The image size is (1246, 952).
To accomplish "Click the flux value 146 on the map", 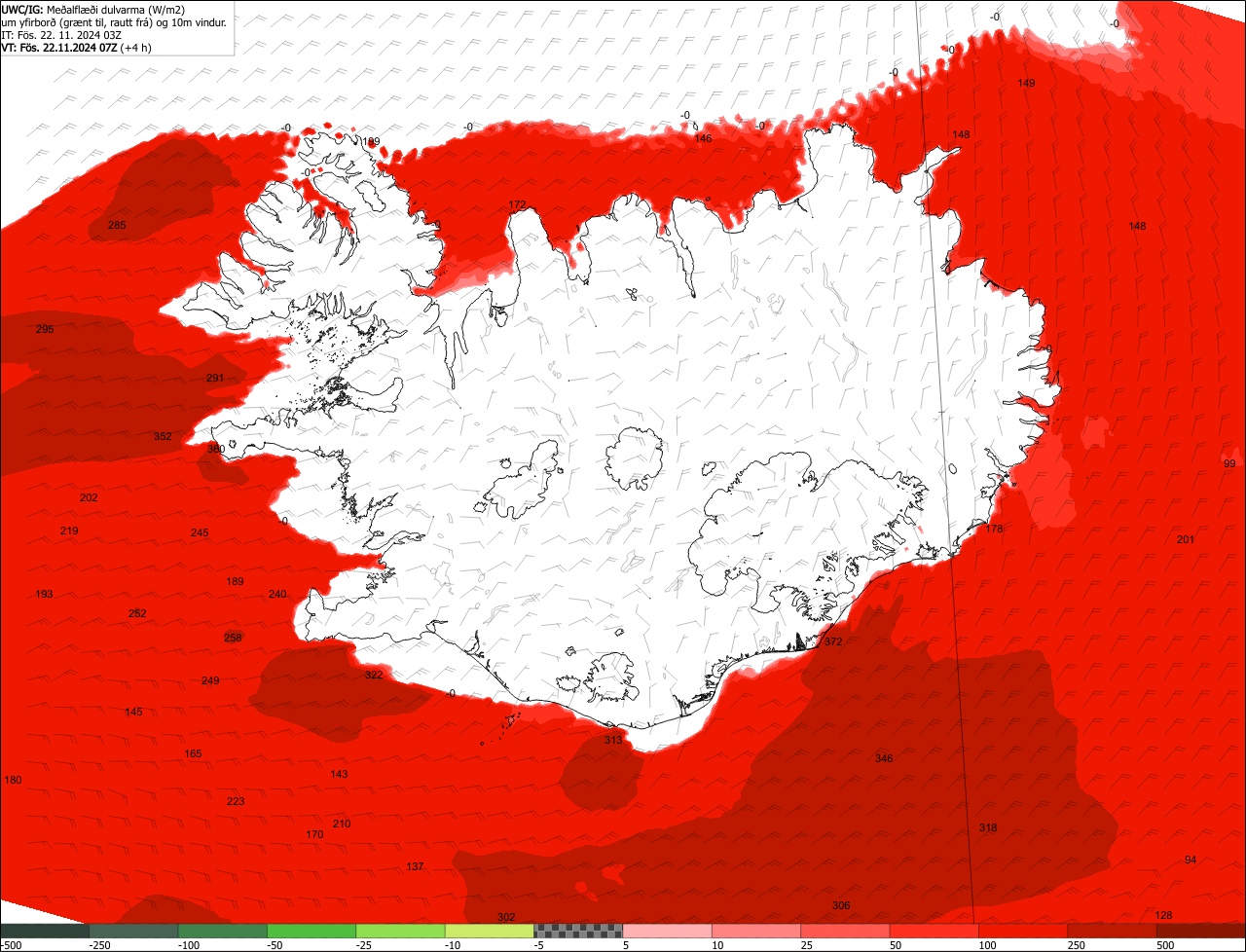I will 703,138.
